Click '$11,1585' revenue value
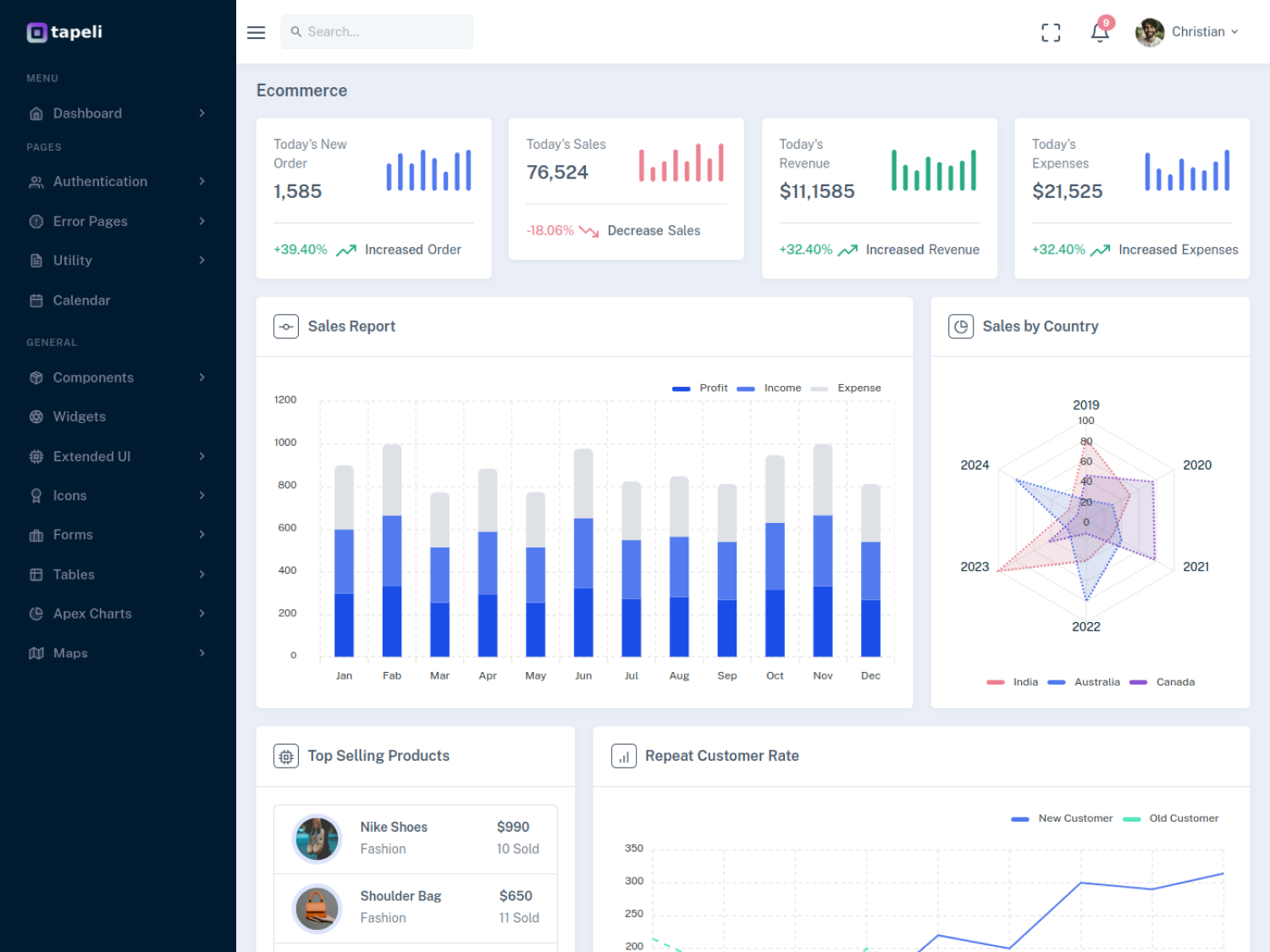 coord(817,191)
